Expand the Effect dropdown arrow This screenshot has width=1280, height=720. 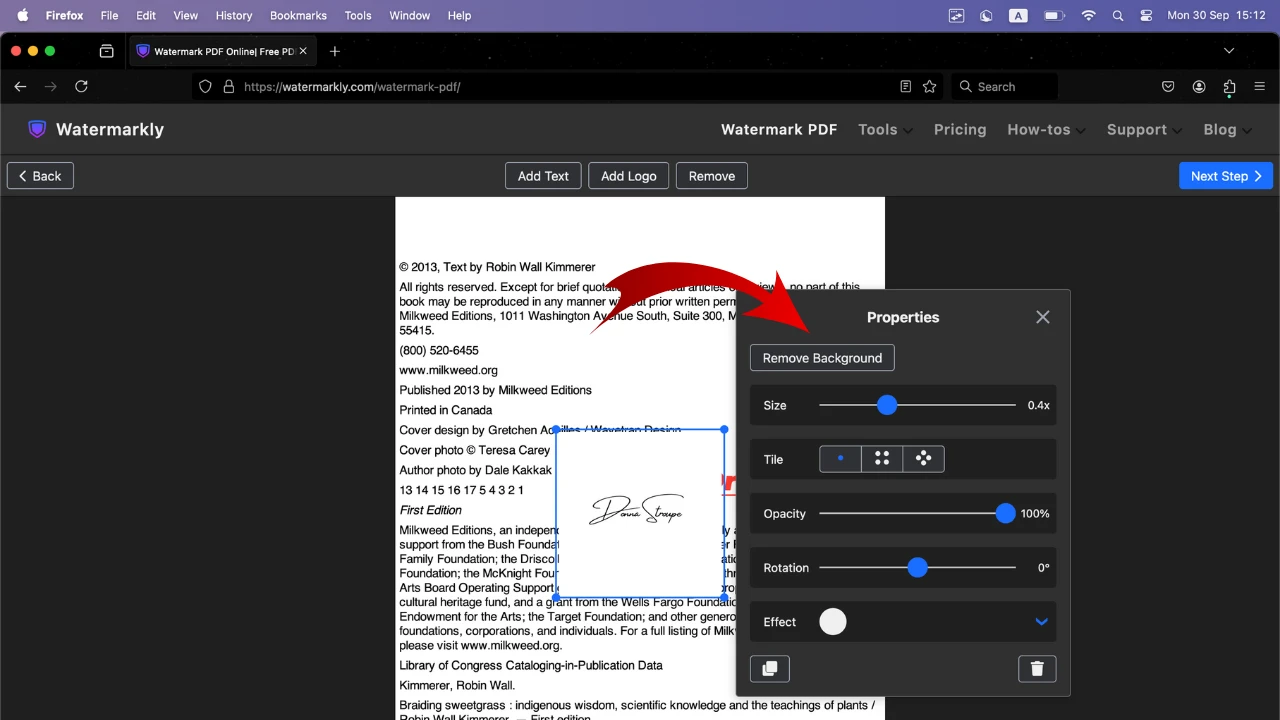tap(1041, 622)
